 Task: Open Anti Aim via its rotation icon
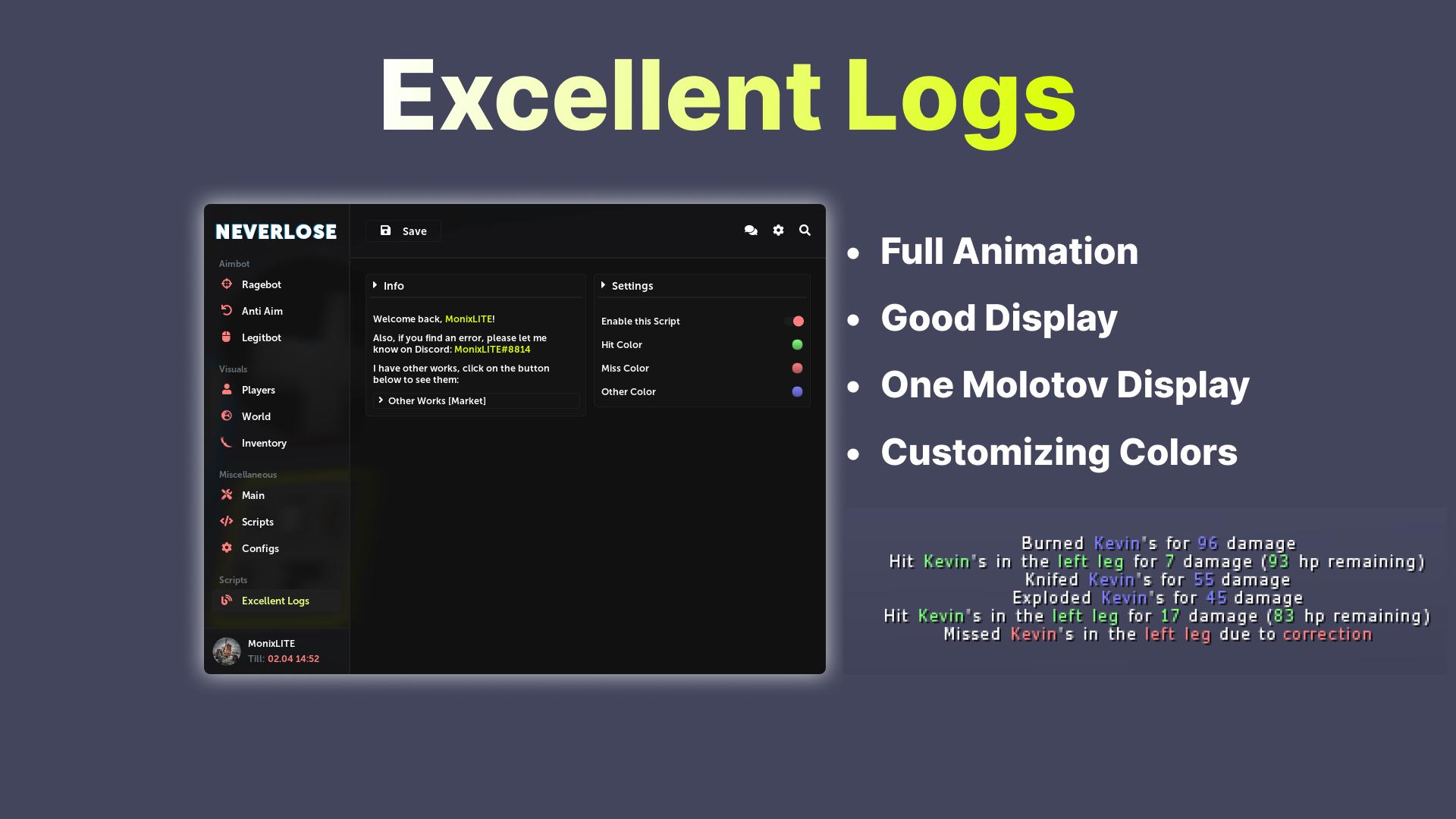point(227,311)
